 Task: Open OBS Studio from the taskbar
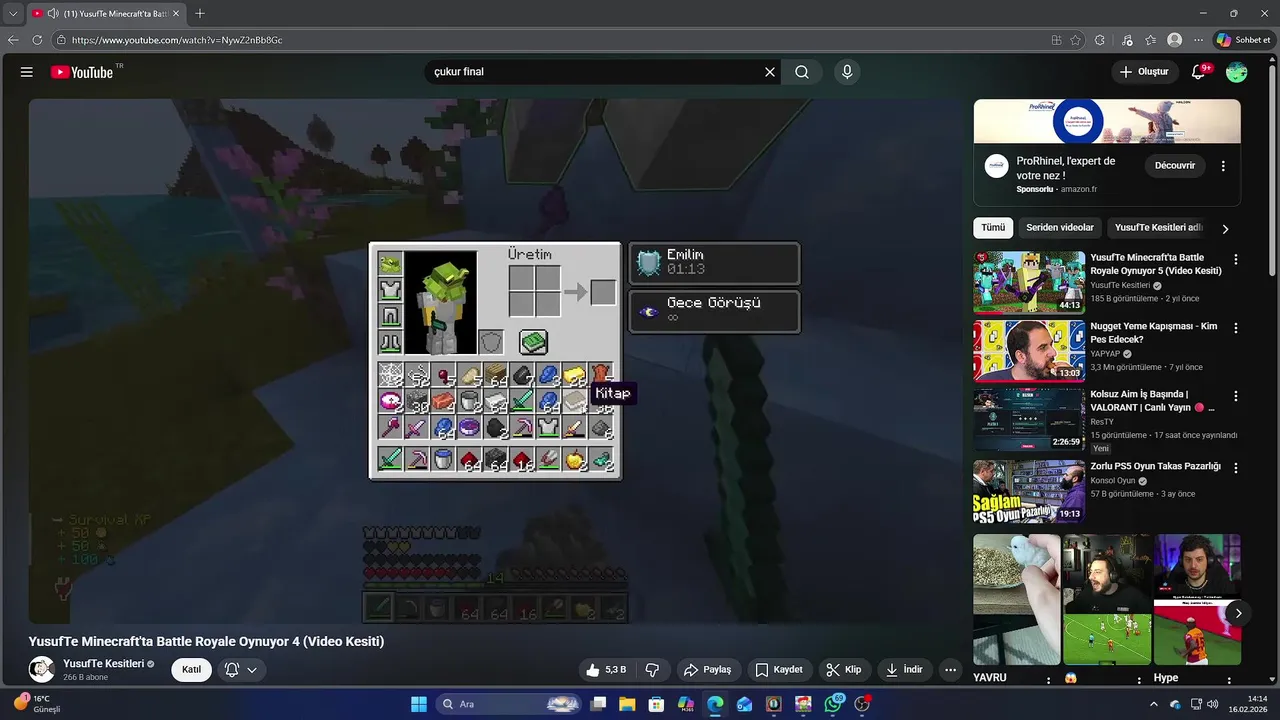(863, 704)
